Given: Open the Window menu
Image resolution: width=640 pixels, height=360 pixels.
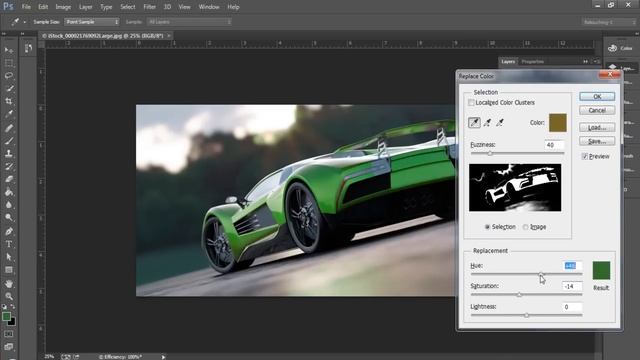Looking at the screenshot, I should tap(209, 7).
